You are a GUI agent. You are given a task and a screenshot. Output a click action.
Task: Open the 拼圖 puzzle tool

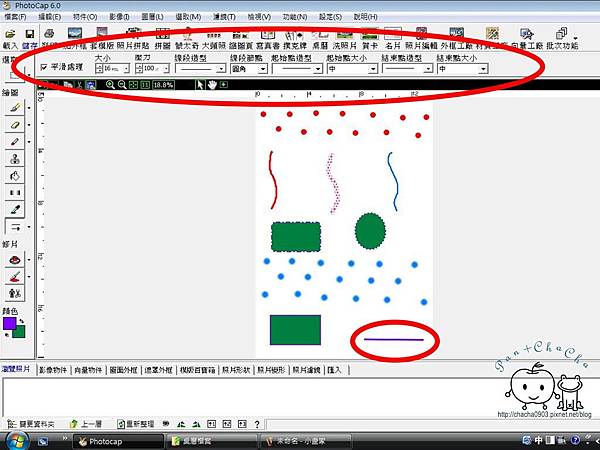162,38
